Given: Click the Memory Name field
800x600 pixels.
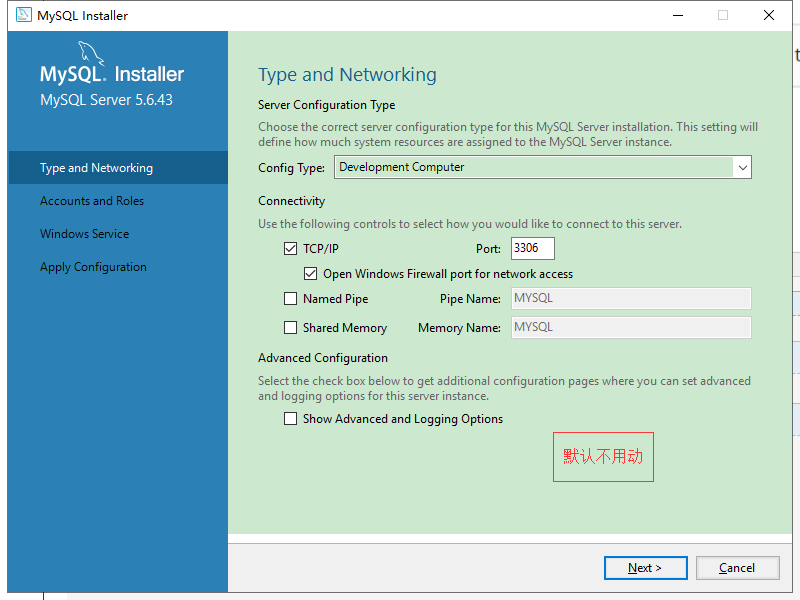Looking at the screenshot, I should 631,328.
